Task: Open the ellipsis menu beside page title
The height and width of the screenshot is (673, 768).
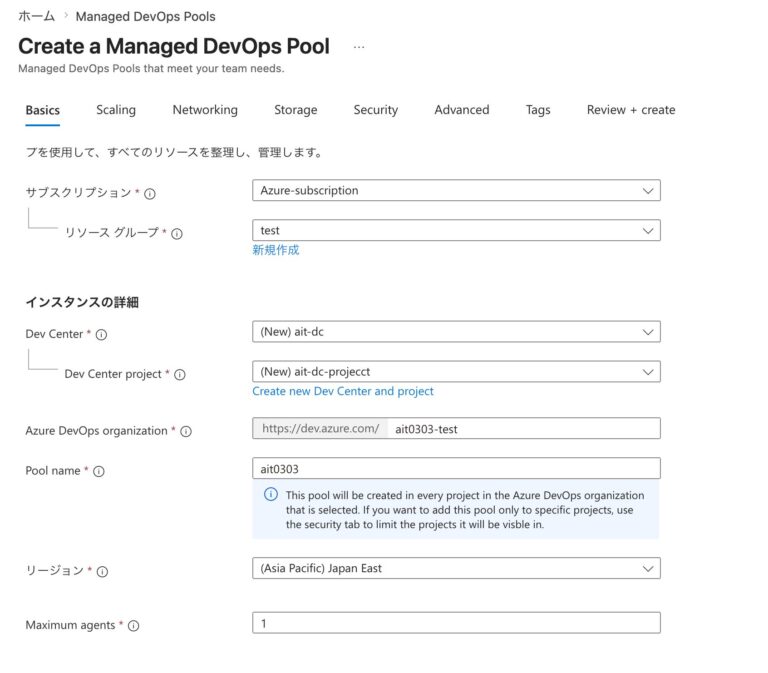Action: click(359, 48)
